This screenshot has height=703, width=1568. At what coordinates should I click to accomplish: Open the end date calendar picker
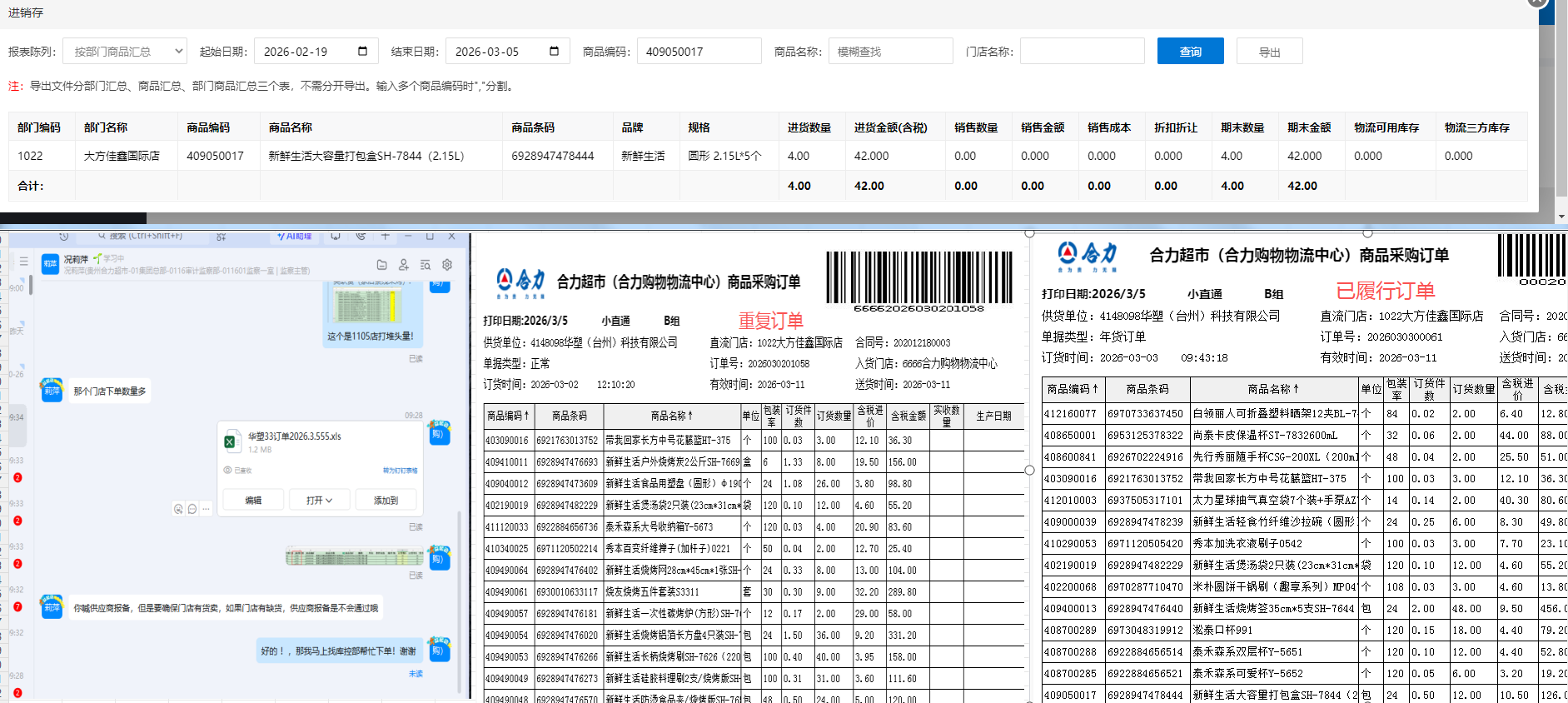(554, 52)
